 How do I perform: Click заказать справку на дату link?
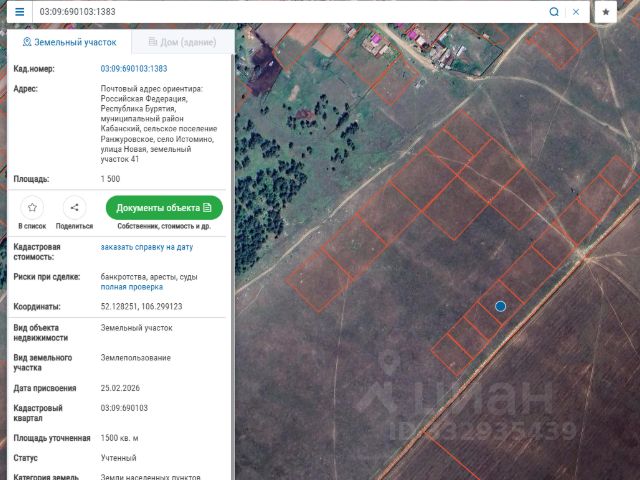pyautogui.click(x=147, y=247)
